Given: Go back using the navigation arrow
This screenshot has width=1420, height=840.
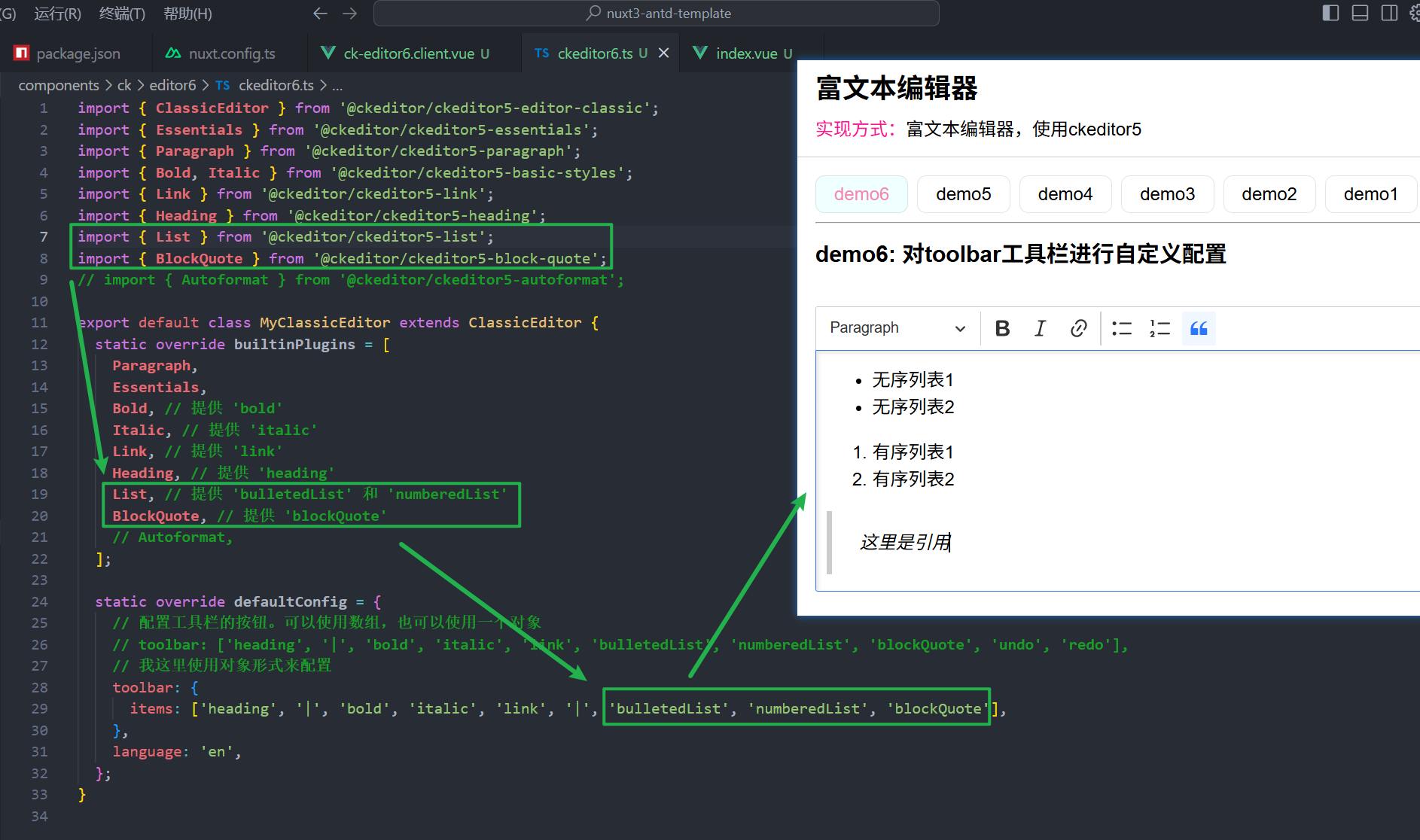Looking at the screenshot, I should tap(320, 14).
